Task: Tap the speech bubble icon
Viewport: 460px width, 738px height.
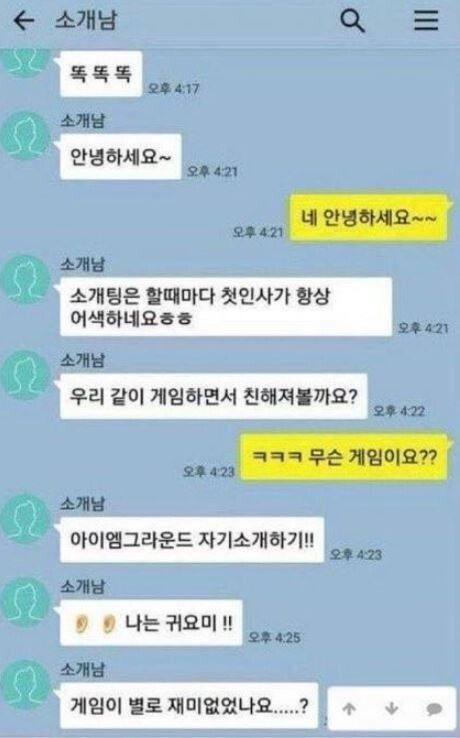Action: coord(434,709)
